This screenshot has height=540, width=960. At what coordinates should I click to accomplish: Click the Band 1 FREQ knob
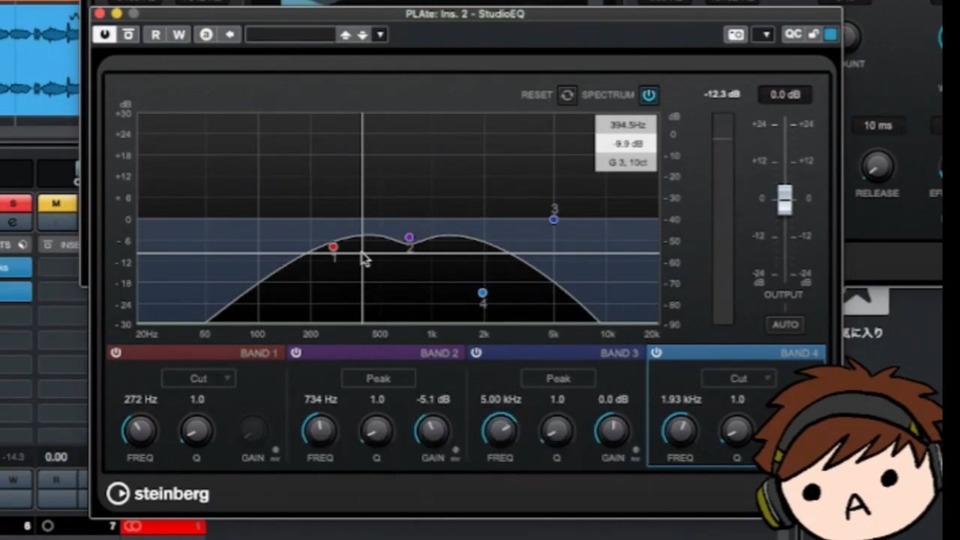coord(140,430)
